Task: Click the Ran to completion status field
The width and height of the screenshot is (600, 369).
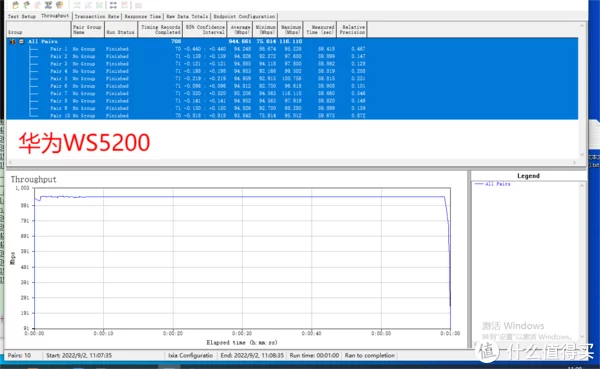Action: pyautogui.click(x=370, y=356)
